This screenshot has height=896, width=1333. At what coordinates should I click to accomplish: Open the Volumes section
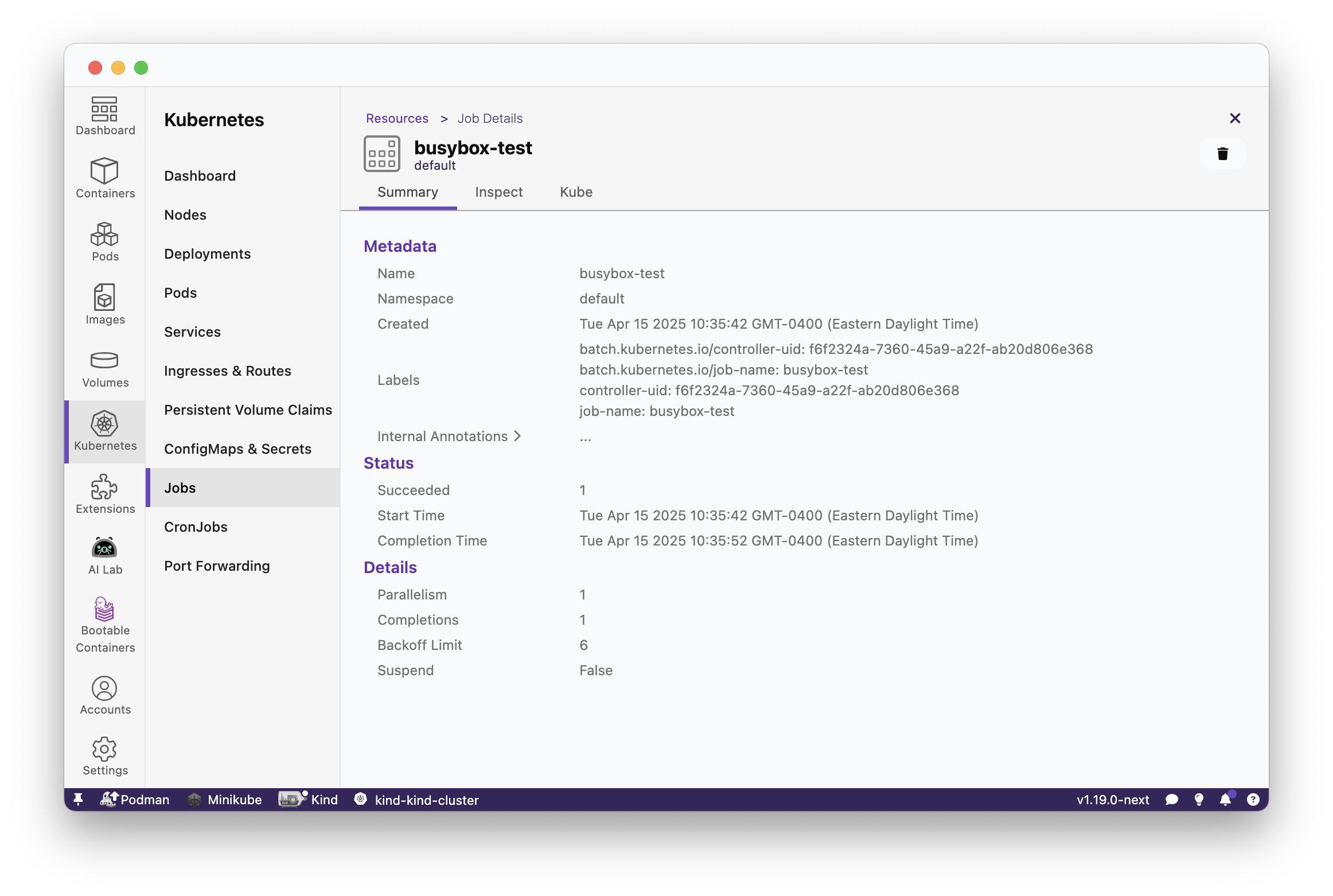pyautogui.click(x=104, y=369)
